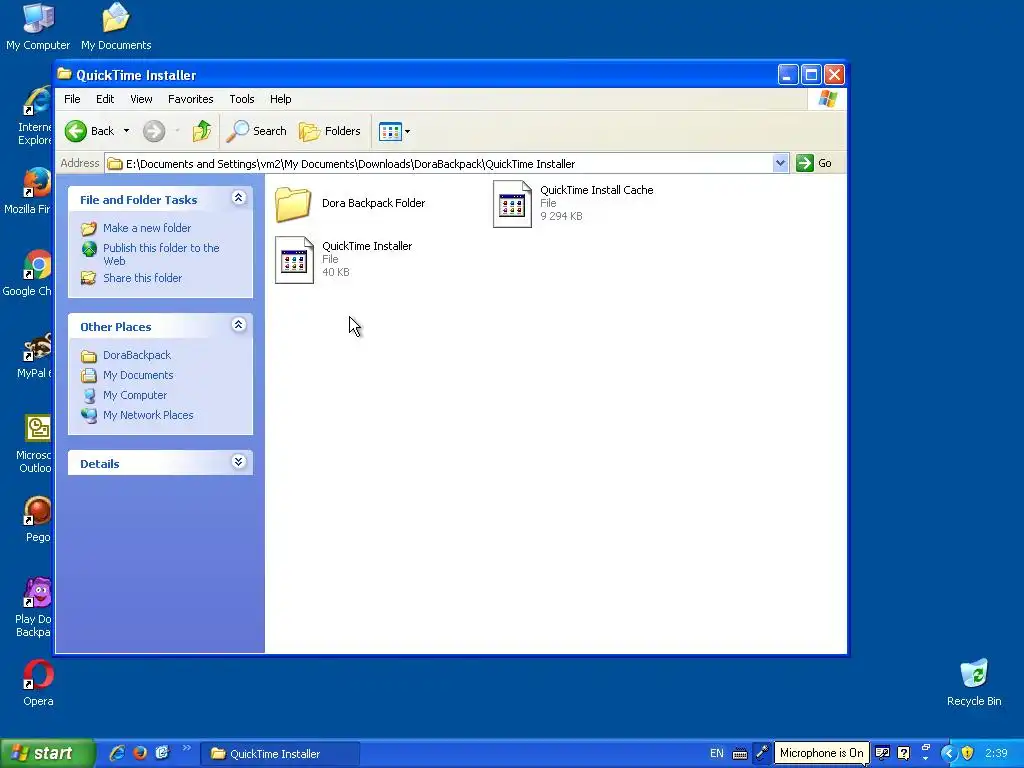Click the QuickTime Installer window folder icon
Screen dimensions: 1024x768
pyautogui.click(x=64, y=74)
